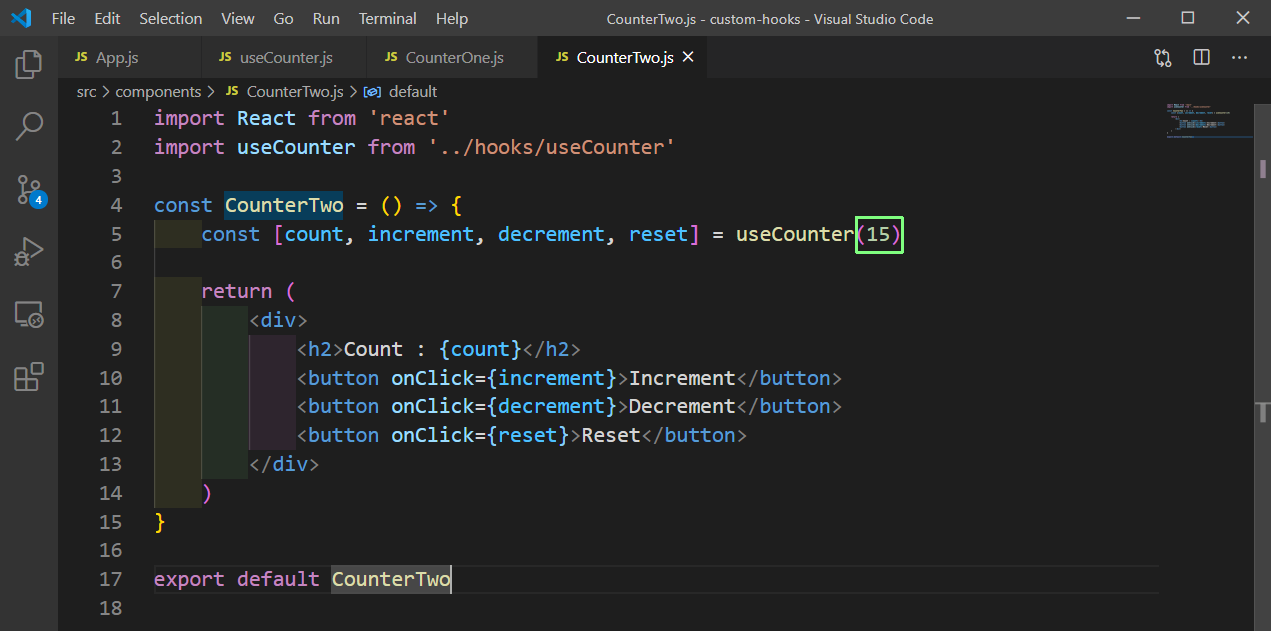Split the editor to the right
This screenshot has height=631, width=1271.
[x=1201, y=58]
